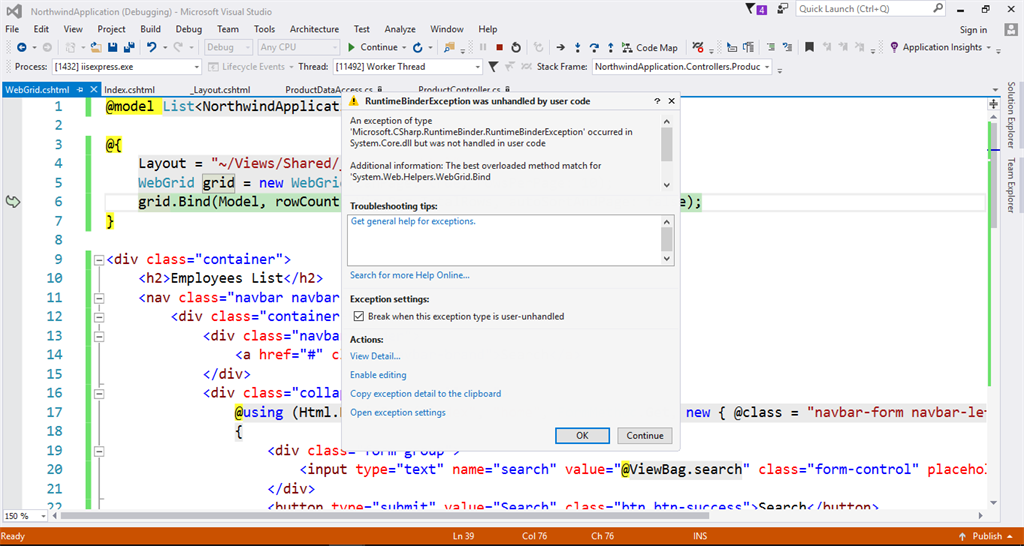Click the Step Over icon
This screenshot has width=1024, height=546.
click(594, 48)
